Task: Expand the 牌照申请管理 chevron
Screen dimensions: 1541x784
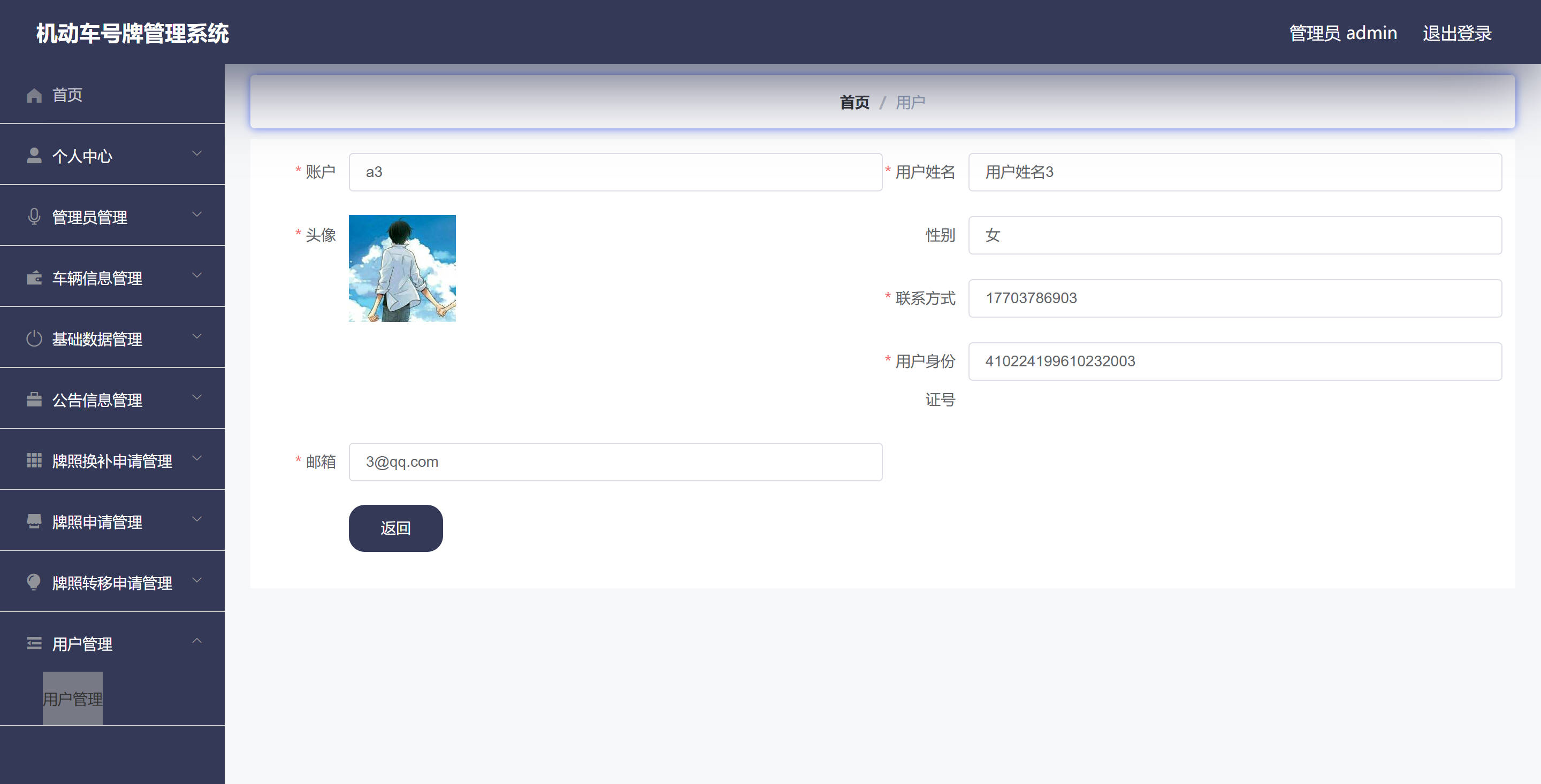Action: [x=197, y=520]
